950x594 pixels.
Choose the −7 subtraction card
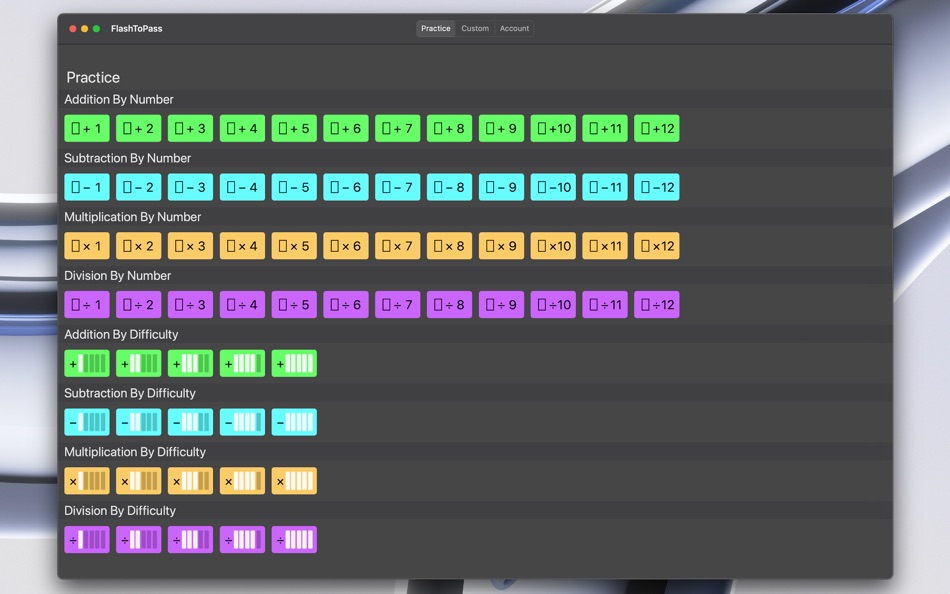[397, 187]
